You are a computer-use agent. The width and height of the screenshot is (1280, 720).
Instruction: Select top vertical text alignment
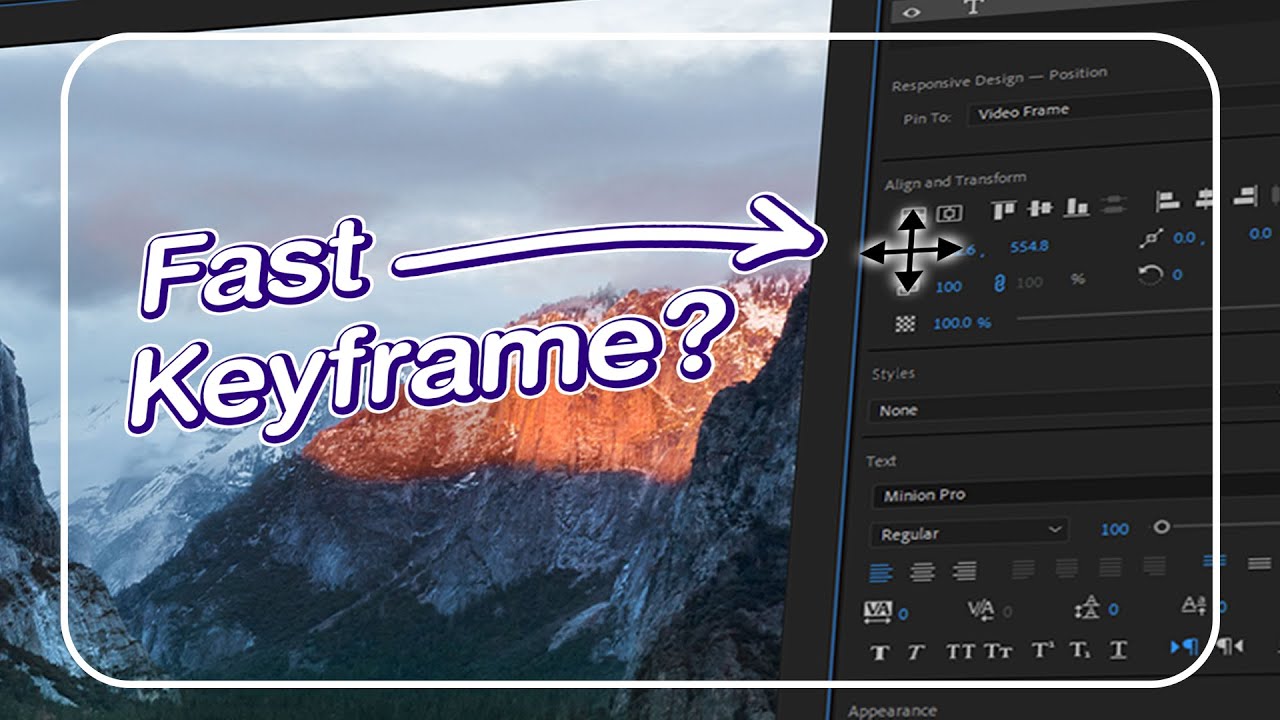(1214, 562)
